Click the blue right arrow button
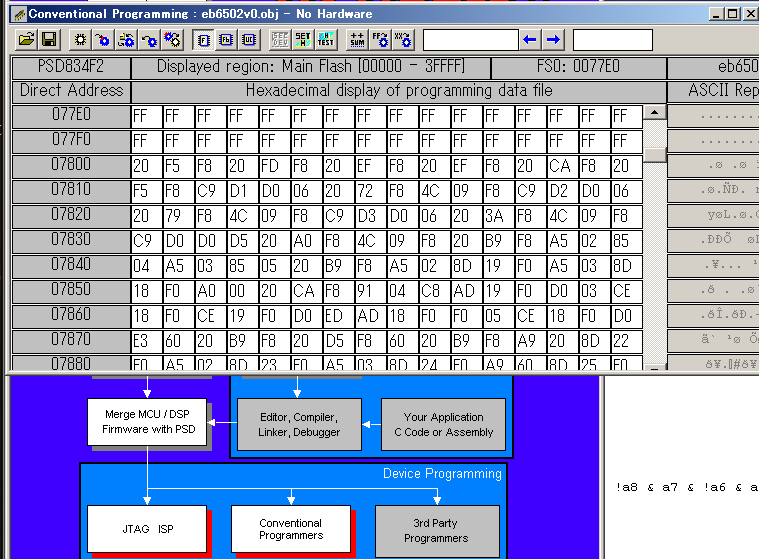This screenshot has height=559, width=759. [x=553, y=40]
